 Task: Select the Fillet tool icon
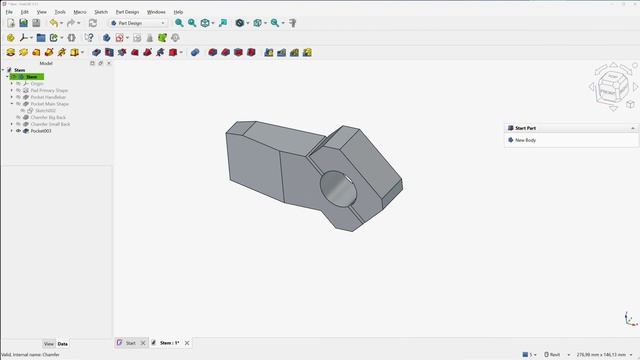tap(213, 52)
